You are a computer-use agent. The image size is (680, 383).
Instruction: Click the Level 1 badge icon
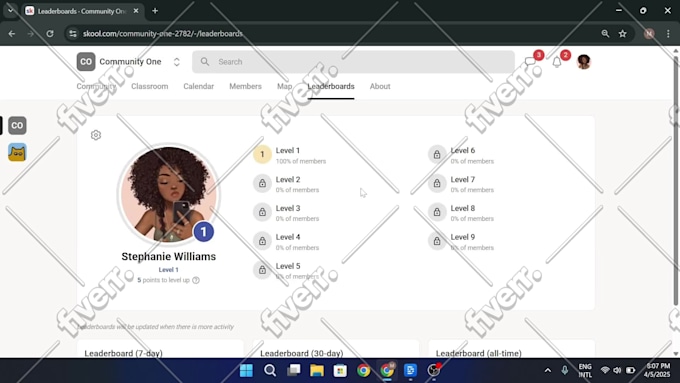262,154
